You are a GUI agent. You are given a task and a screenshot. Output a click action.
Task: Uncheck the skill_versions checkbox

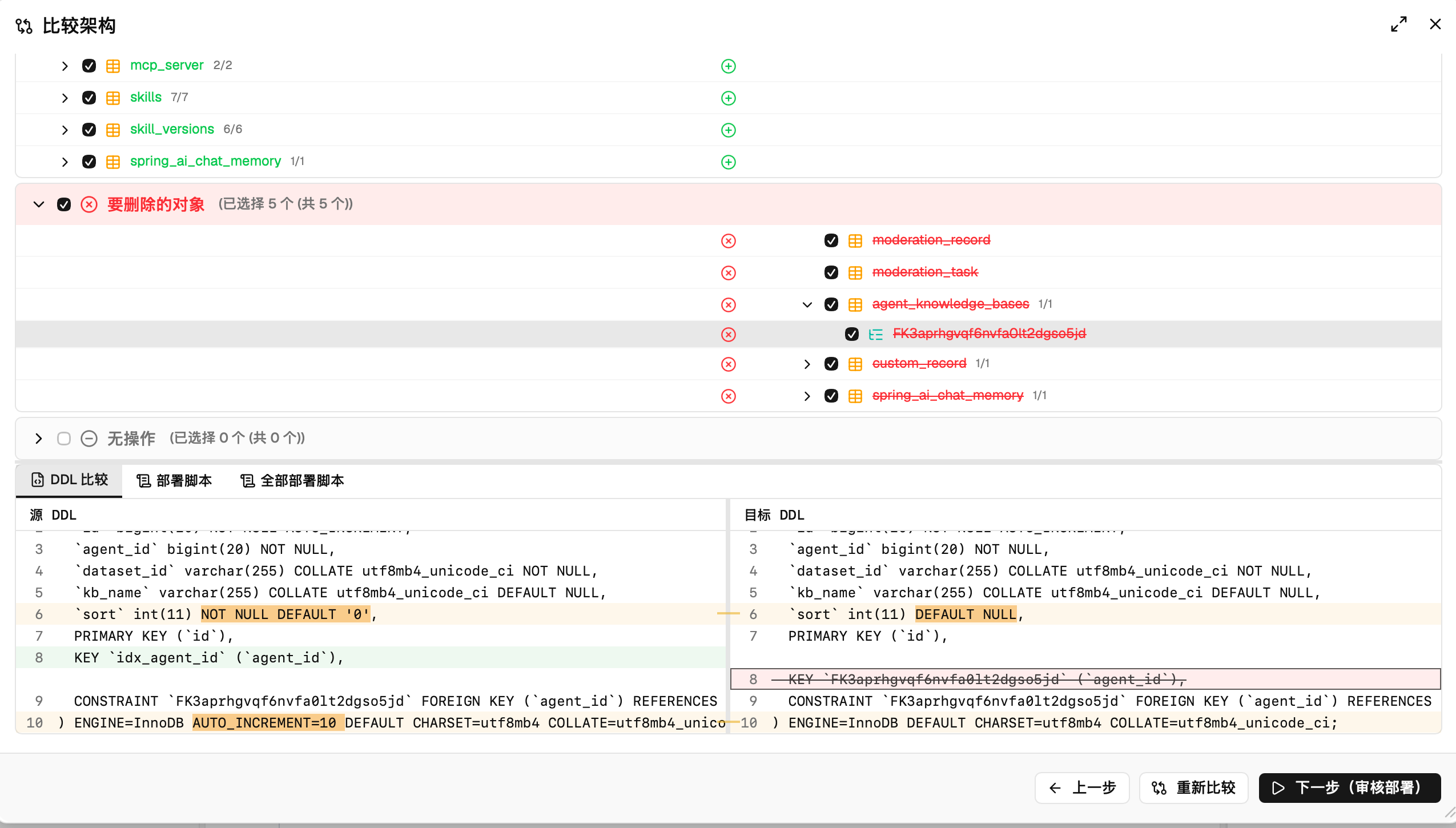[x=89, y=130]
